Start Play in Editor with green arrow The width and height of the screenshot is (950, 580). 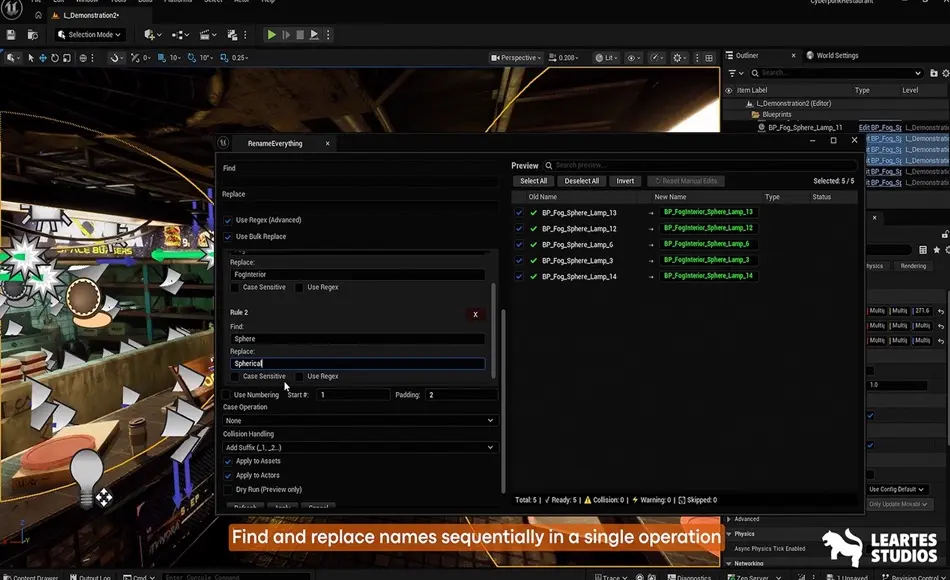click(271, 35)
